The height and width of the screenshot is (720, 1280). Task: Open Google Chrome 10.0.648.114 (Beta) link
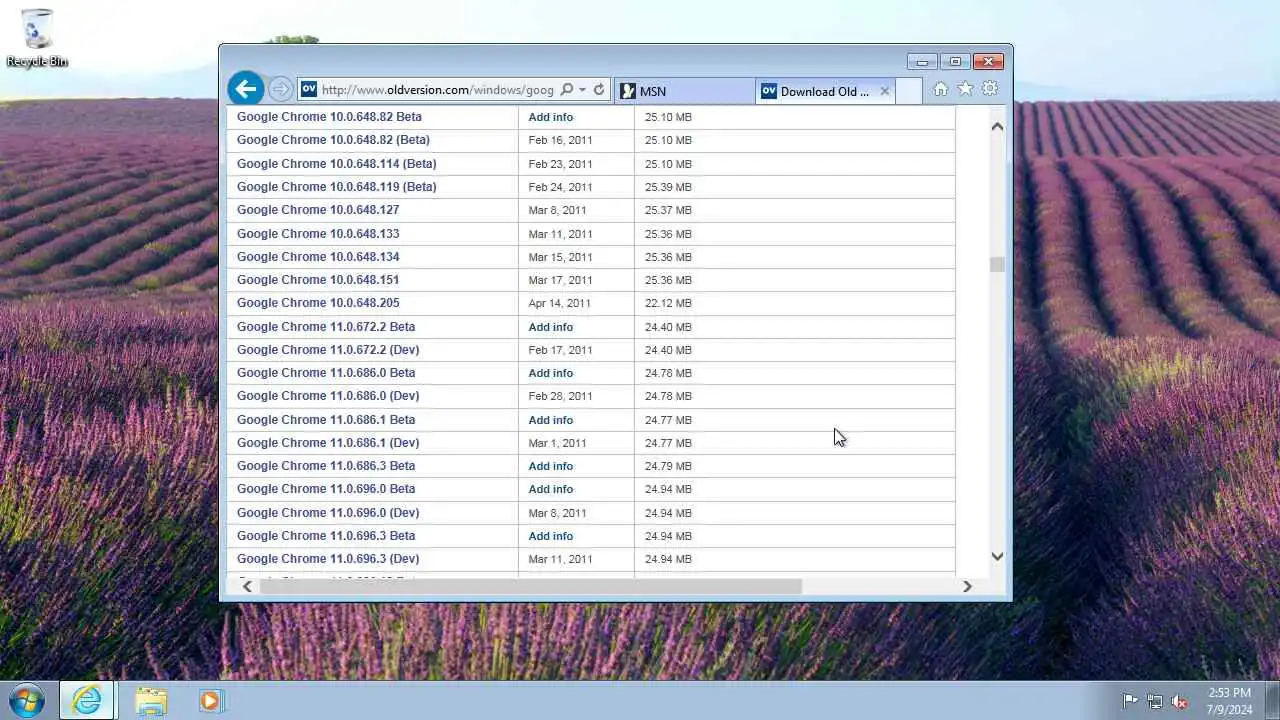[336, 164]
